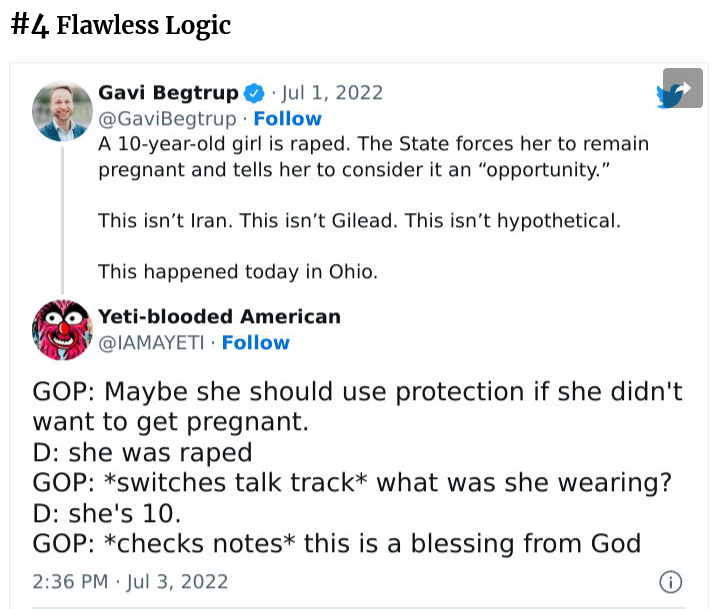Image resolution: width=713 pixels, height=609 pixels.
Task: Click the 2:36 PM Jul 3 timestamp
Action: point(130,581)
